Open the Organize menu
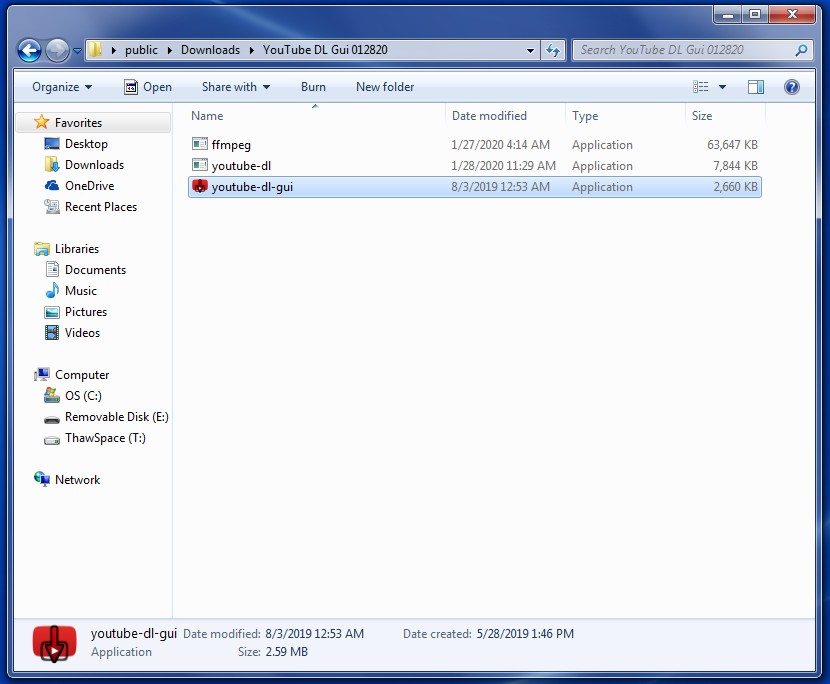 [62, 87]
